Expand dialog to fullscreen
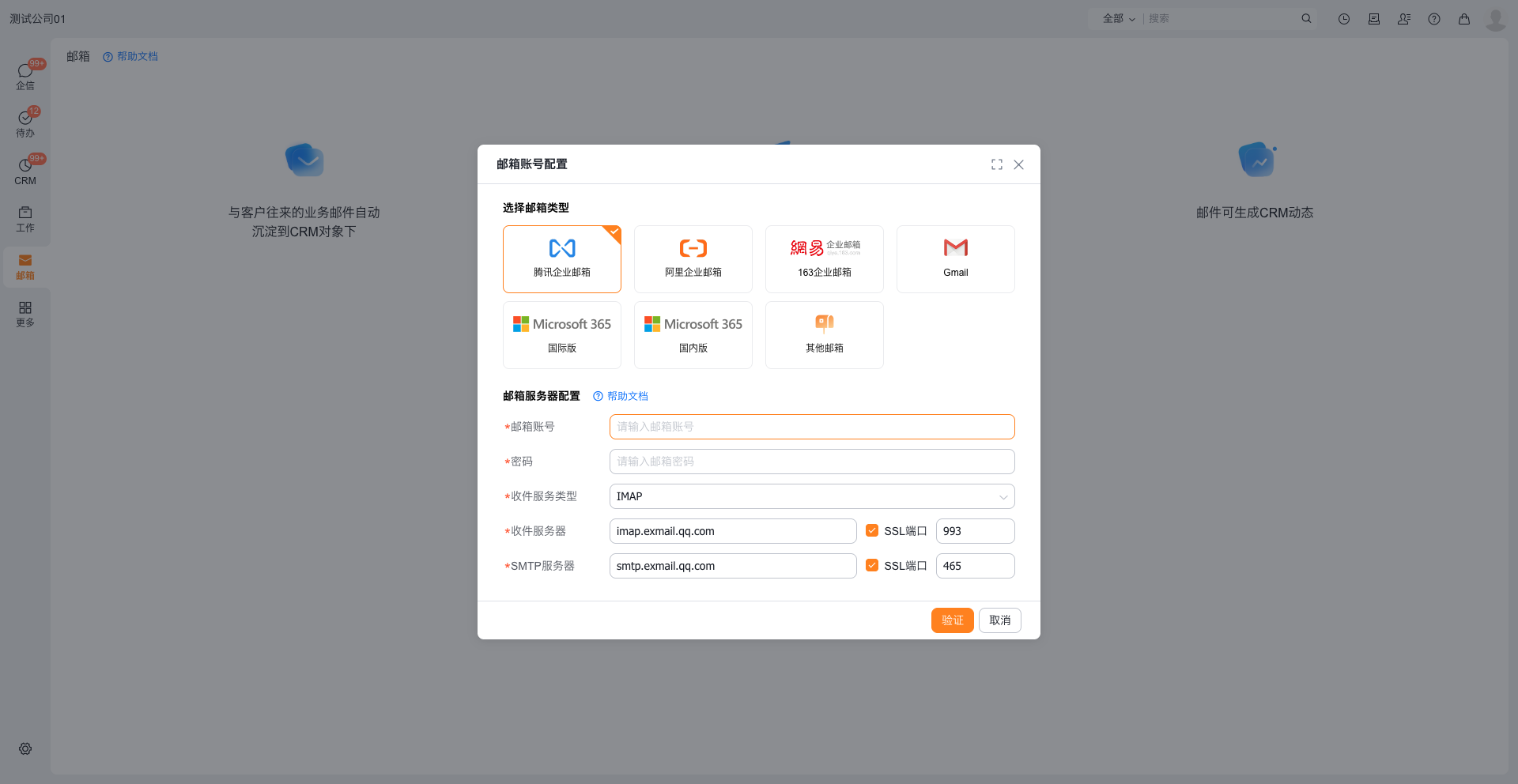1518x784 pixels. pos(996,164)
